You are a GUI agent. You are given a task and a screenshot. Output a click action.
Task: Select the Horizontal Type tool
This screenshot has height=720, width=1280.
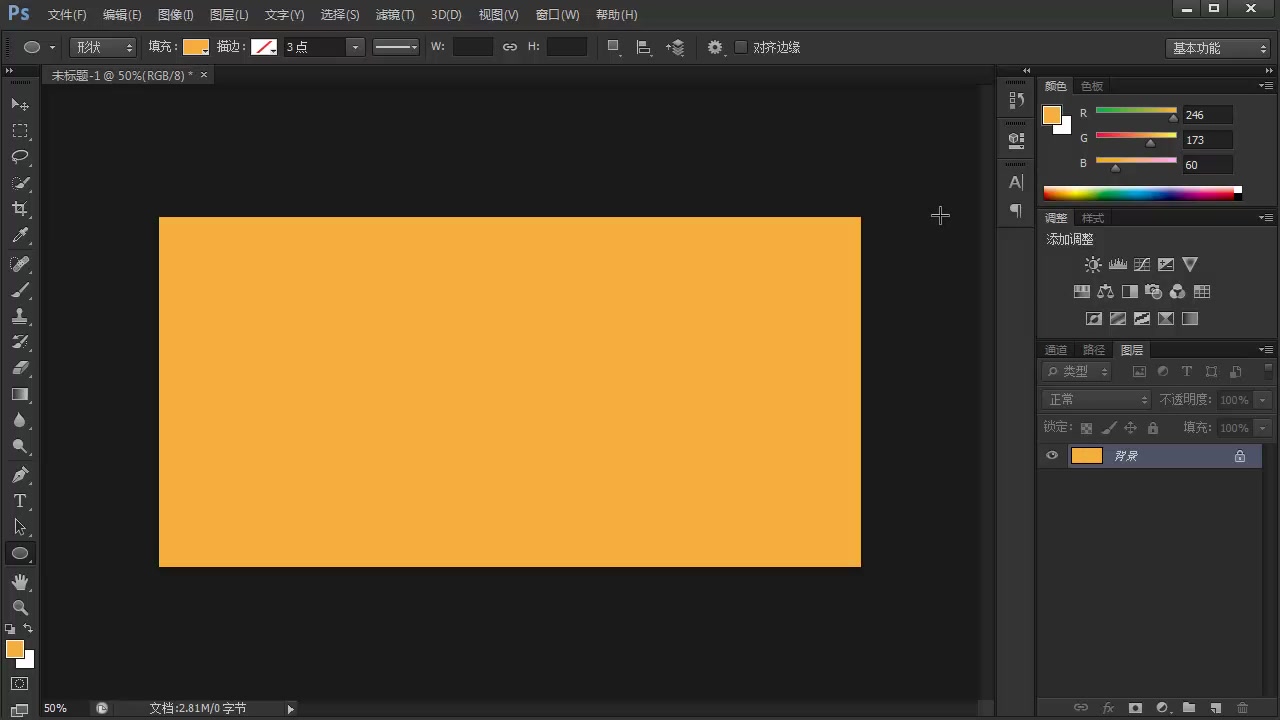[x=20, y=501]
